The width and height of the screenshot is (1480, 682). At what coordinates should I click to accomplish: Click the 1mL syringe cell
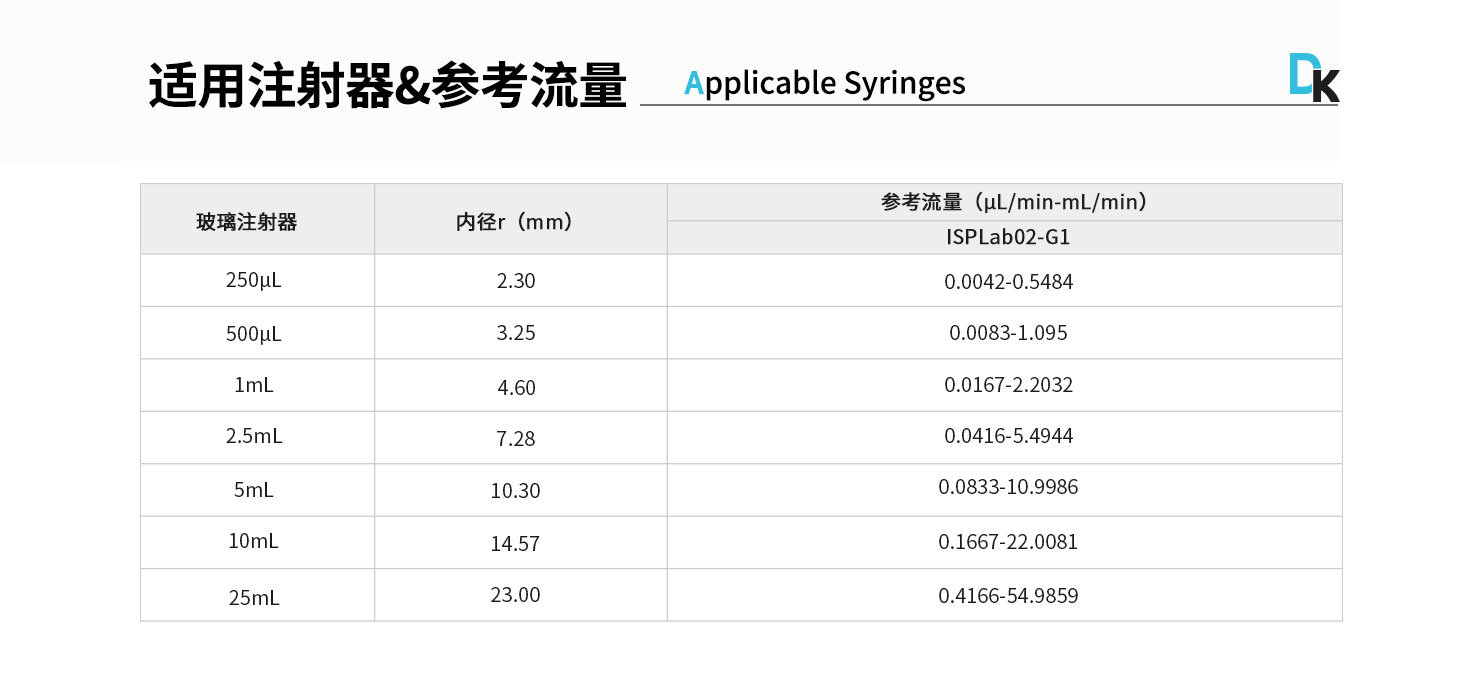coord(254,385)
